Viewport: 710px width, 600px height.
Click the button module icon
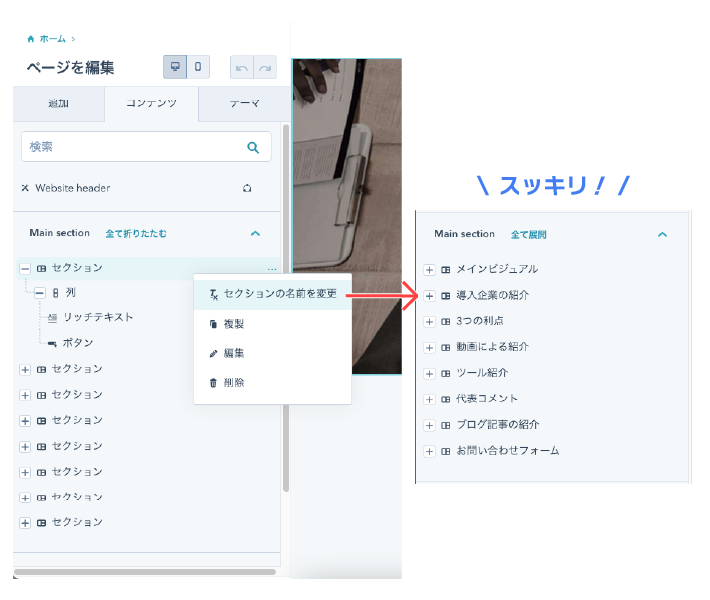point(53,344)
